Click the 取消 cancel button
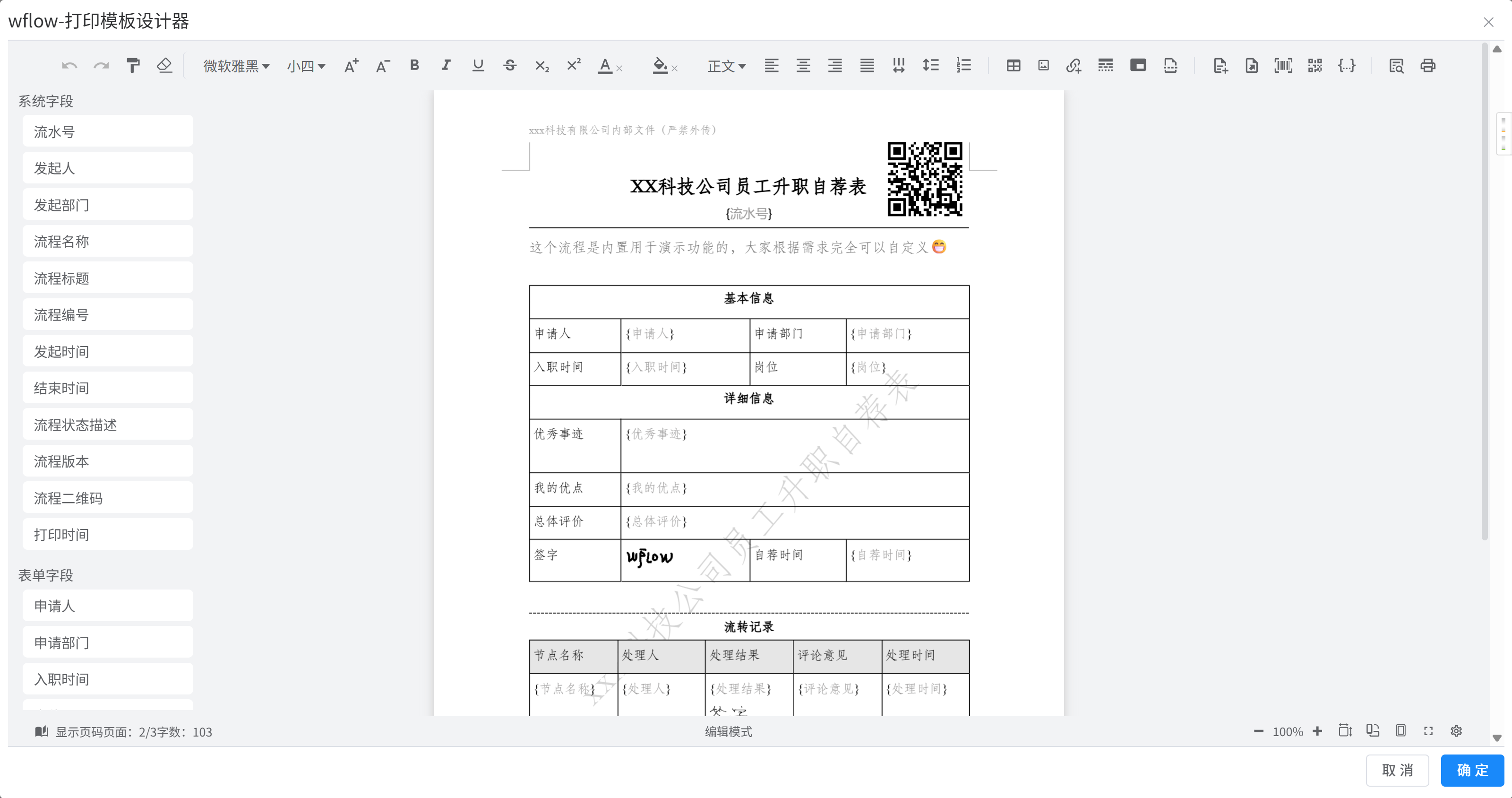The width and height of the screenshot is (1512, 798). tap(1397, 770)
